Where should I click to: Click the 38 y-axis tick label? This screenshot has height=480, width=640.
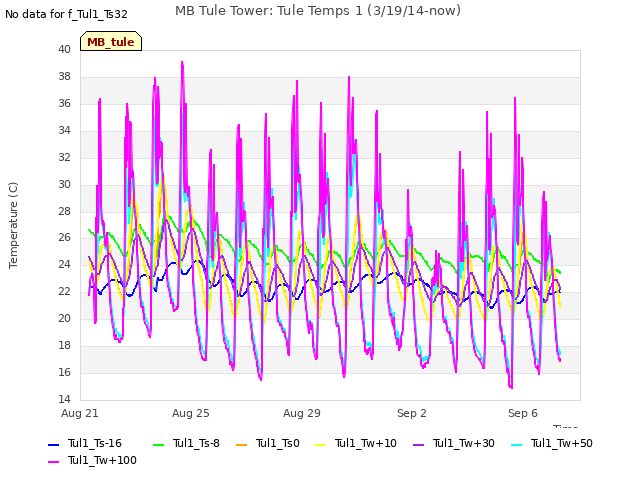64,76
